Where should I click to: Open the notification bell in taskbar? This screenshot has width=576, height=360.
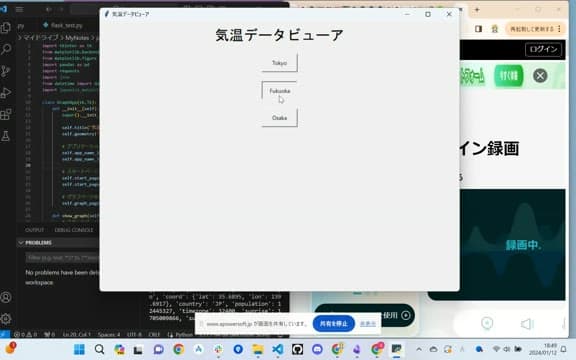(564, 349)
